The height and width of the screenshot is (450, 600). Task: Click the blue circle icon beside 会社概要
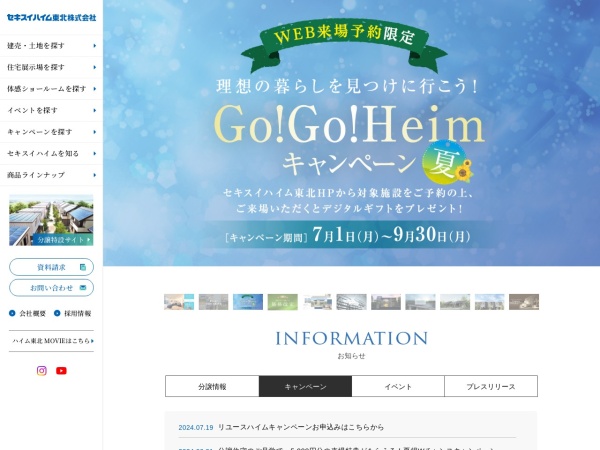(12, 313)
